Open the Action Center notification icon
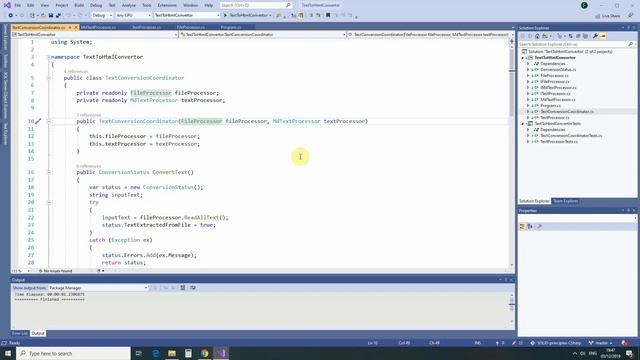 click(x=629, y=353)
